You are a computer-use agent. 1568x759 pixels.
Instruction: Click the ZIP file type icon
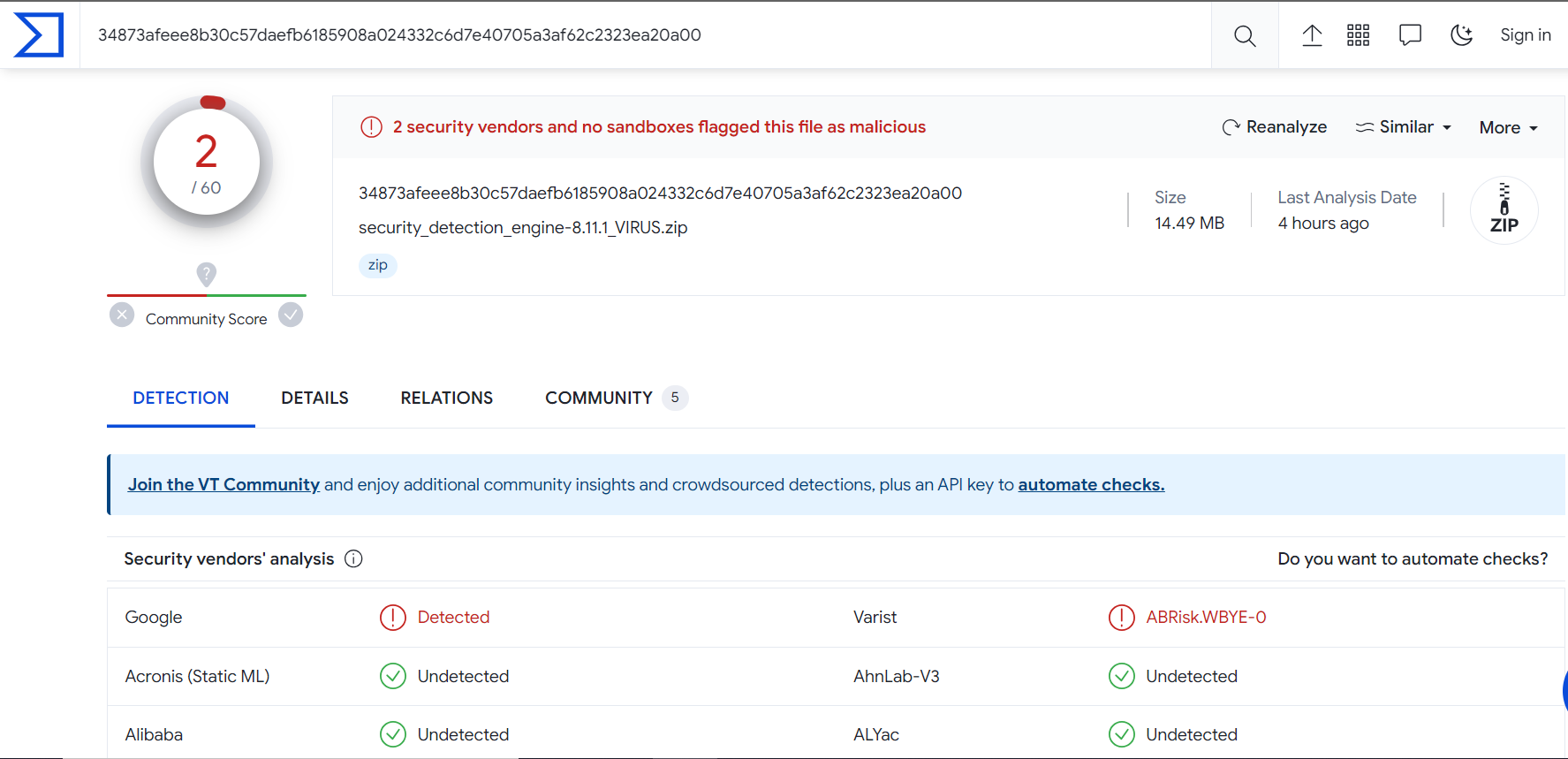click(x=1504, y=211)
